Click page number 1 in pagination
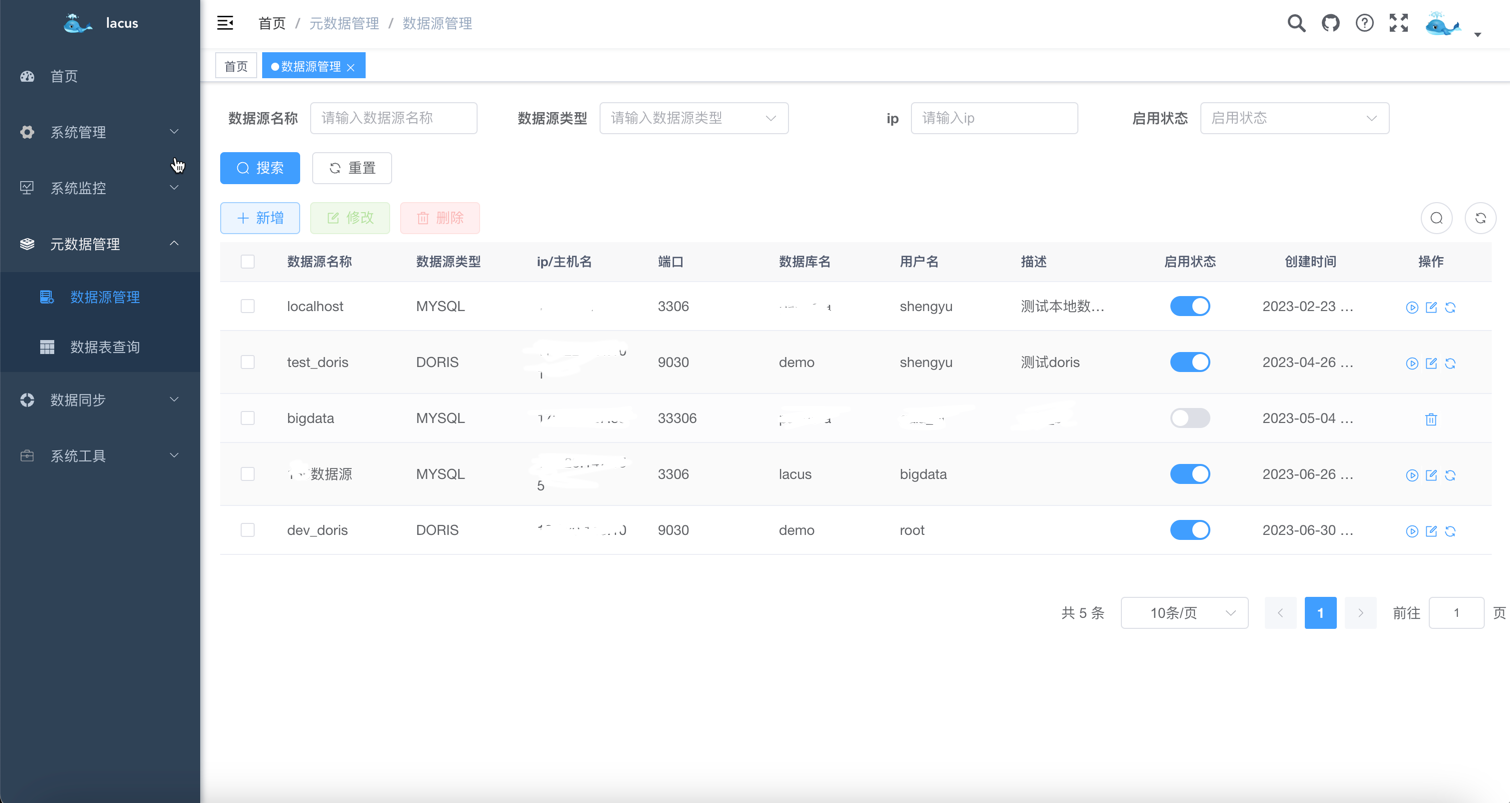Screen dimensions: 1510x803 pos(1320,613)
